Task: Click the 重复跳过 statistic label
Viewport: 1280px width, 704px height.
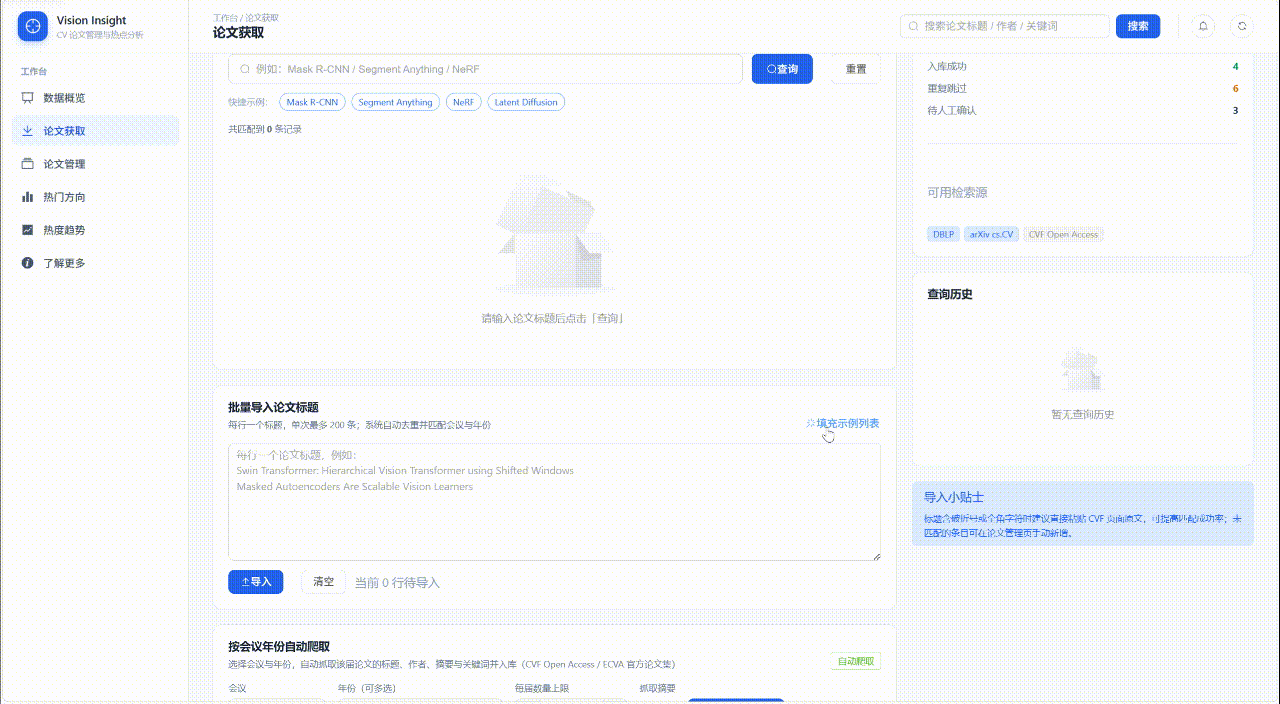Action: coord(947,89)
